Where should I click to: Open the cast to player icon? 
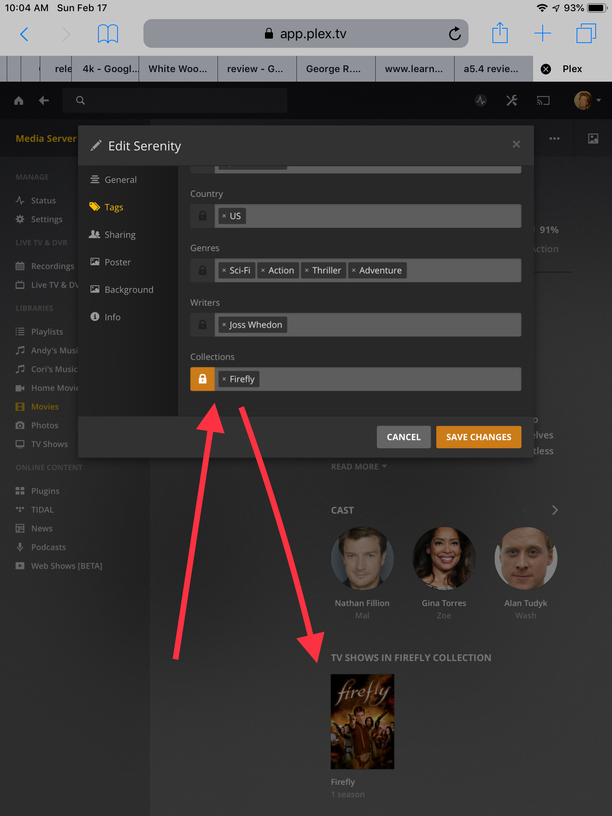click(543, 100)
